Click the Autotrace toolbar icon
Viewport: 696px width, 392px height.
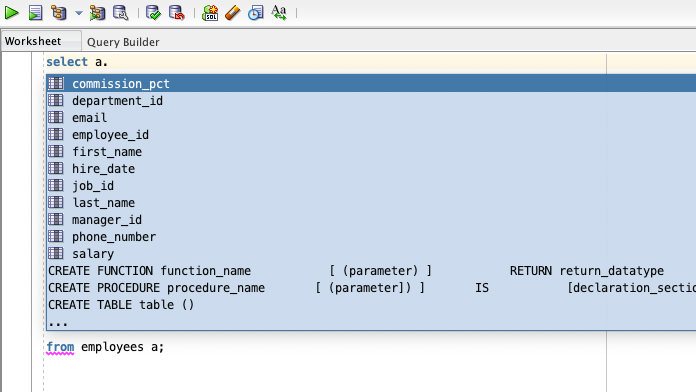[97, 13]
